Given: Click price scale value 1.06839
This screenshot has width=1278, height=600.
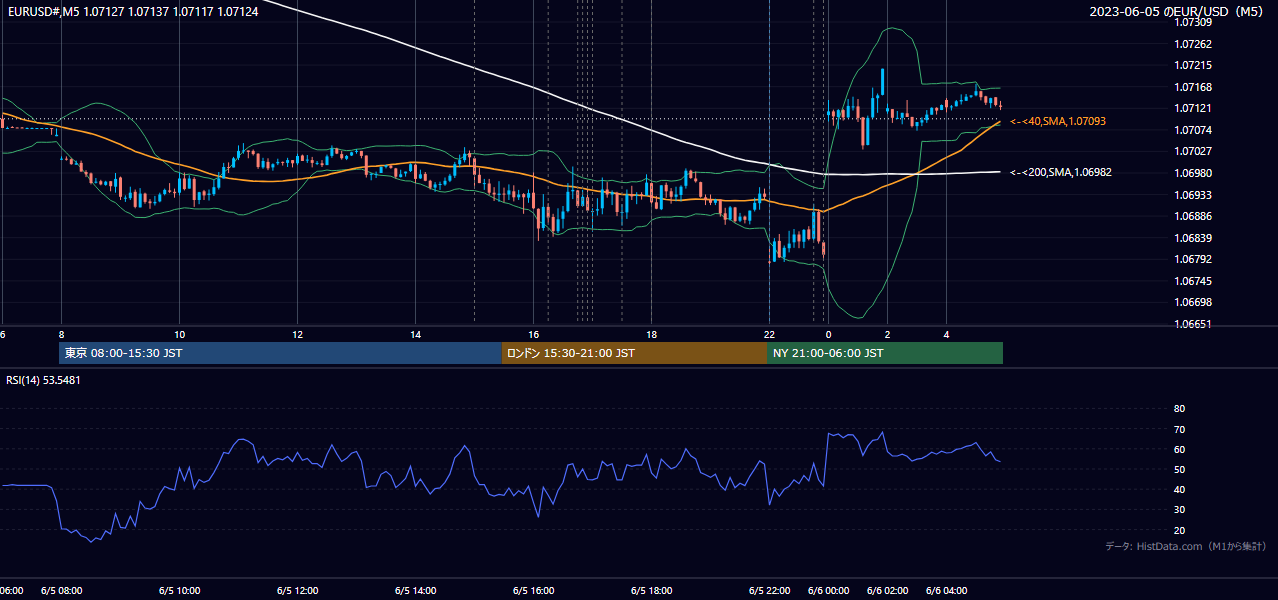Looking at the screenshot, I should coord(1192,238).
